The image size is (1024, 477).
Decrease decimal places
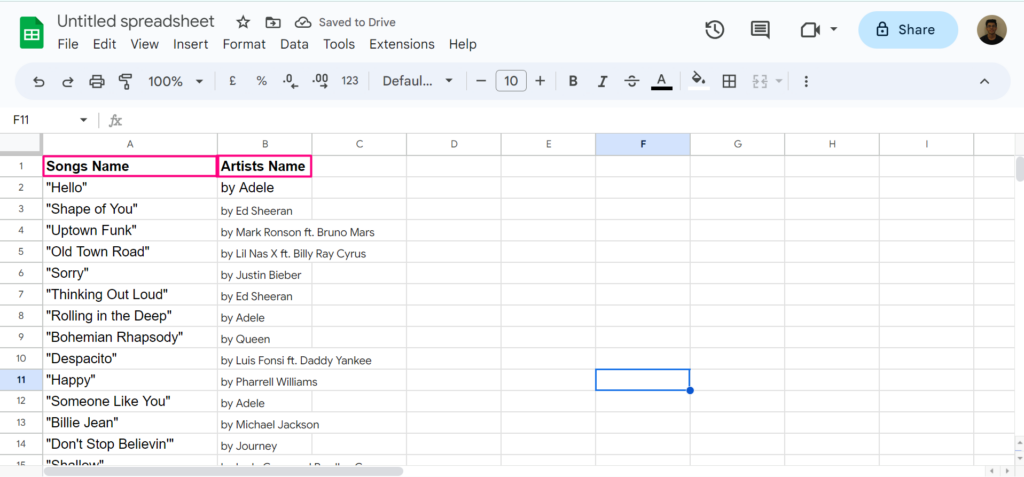[x=290, y=81]
